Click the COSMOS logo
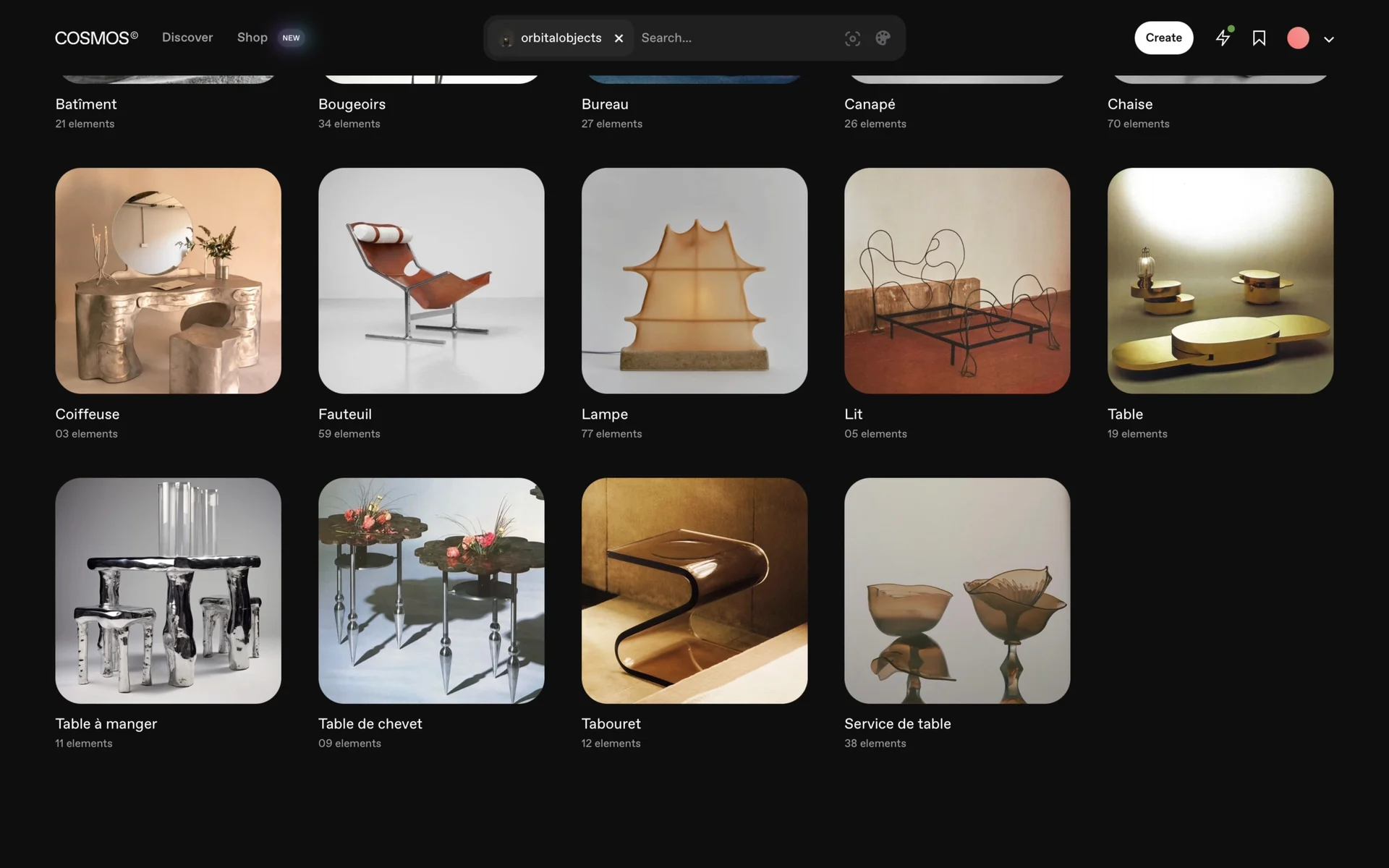 tap(96, 38)
